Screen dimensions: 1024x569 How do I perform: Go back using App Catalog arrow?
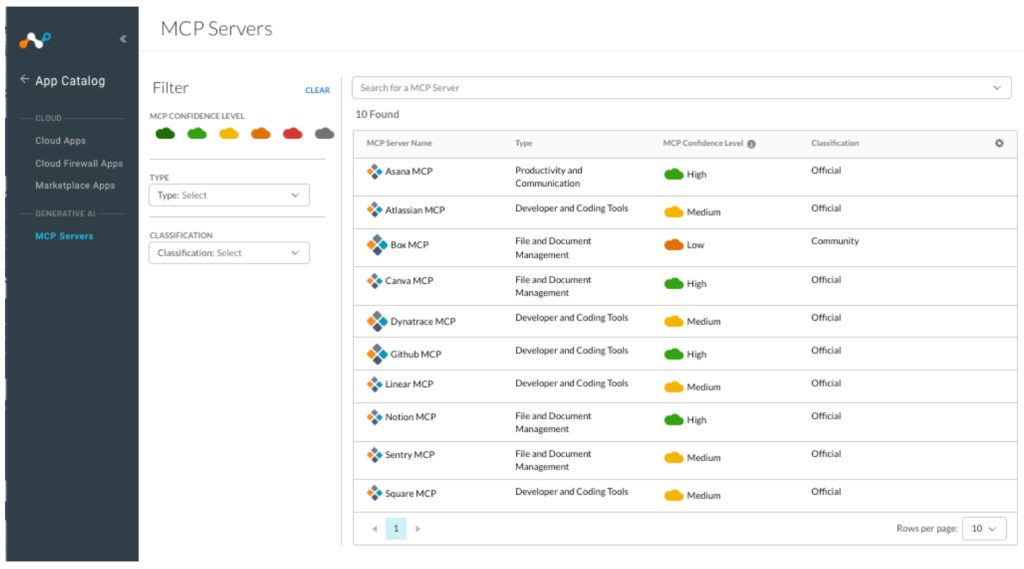coord(24,79)
